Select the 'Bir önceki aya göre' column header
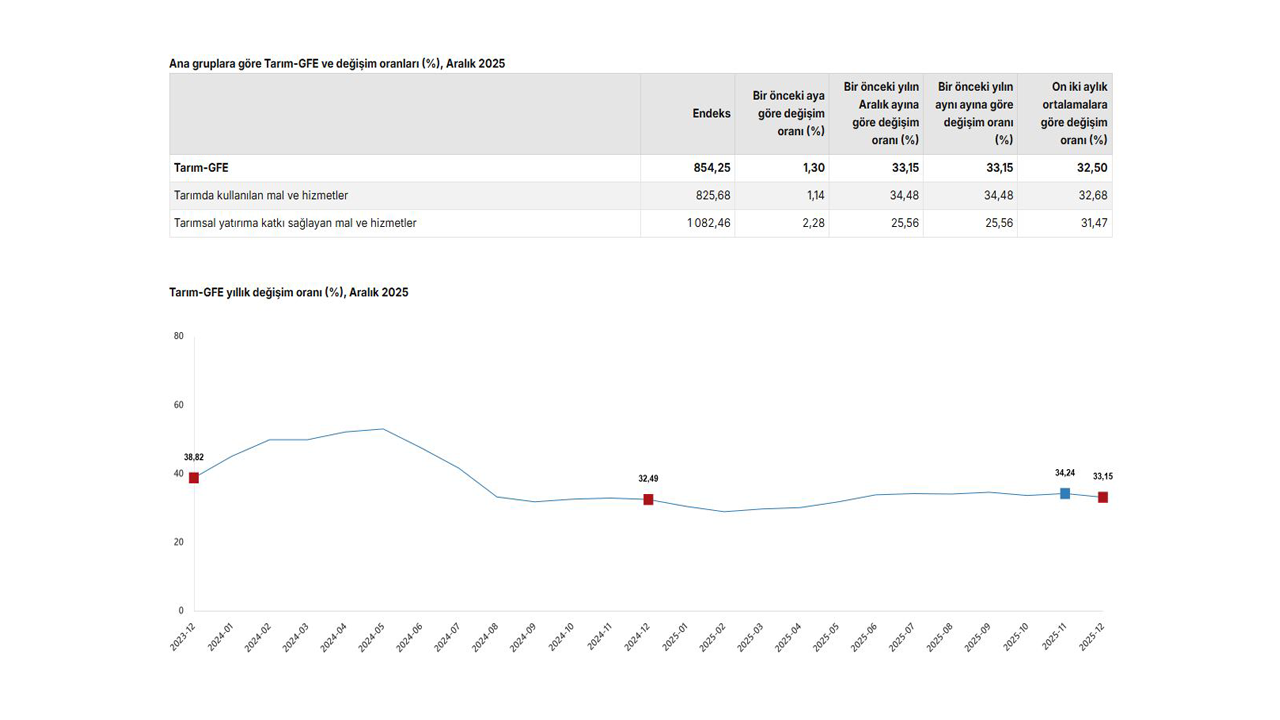Screen dimensions: 1280x720 pyautogui.click(x=788, y=114)
